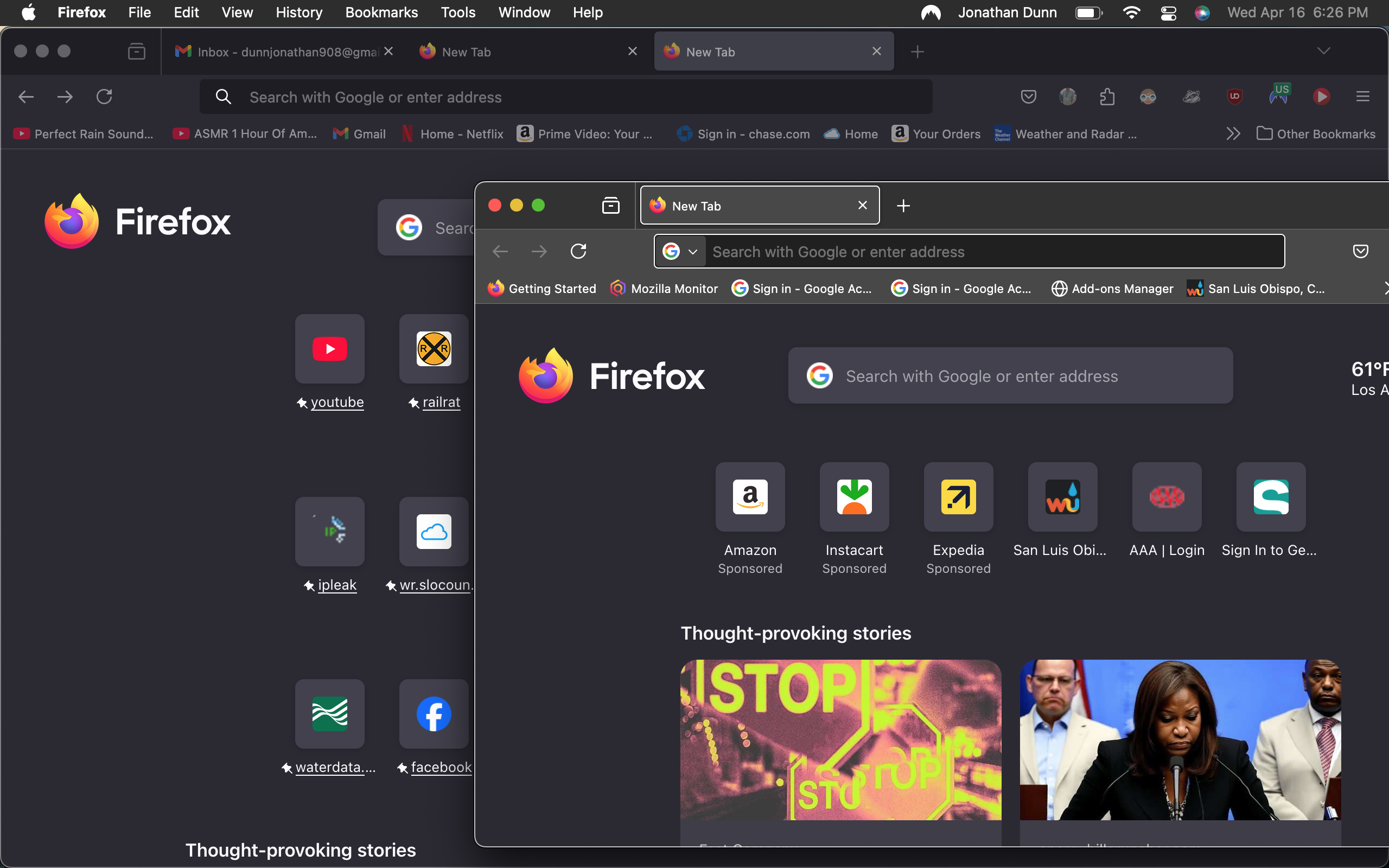The height and width of the screenshot is (868, 1389).
Task: Open the Bookmarks menu in menu bar
Action: pos(381,12)
